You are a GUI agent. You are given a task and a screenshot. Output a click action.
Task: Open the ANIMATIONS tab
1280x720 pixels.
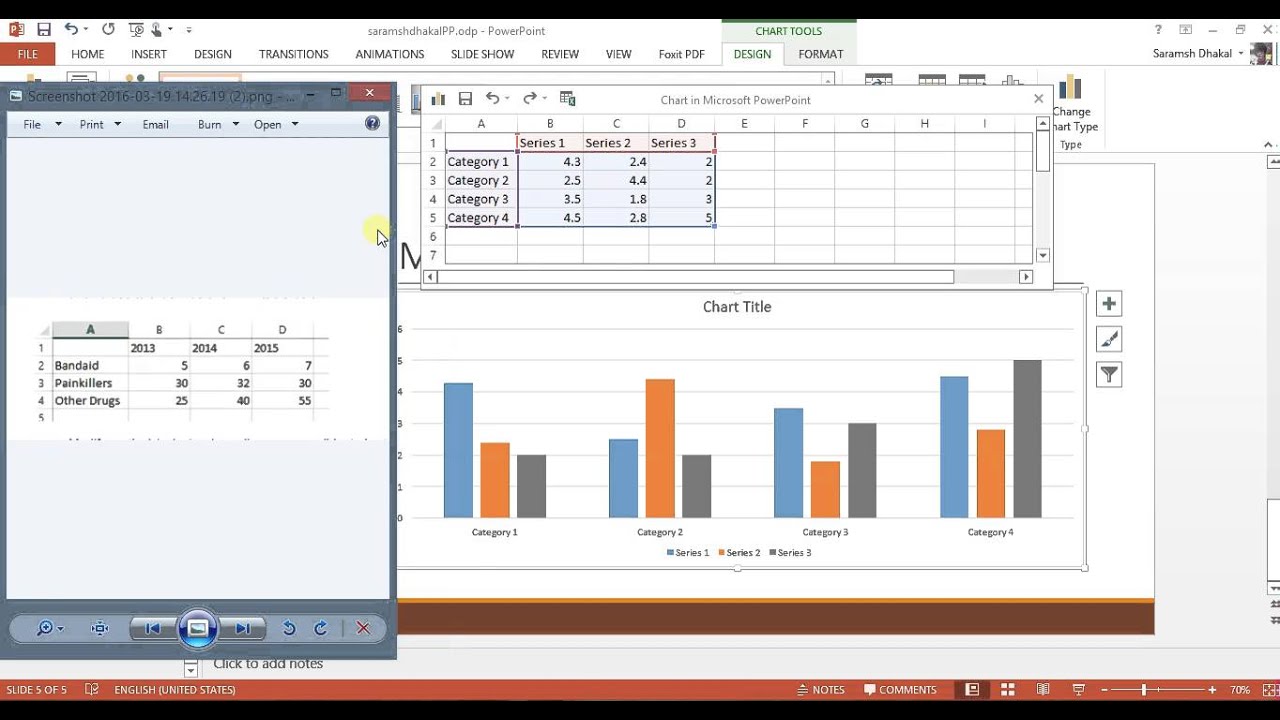point(390,54)
